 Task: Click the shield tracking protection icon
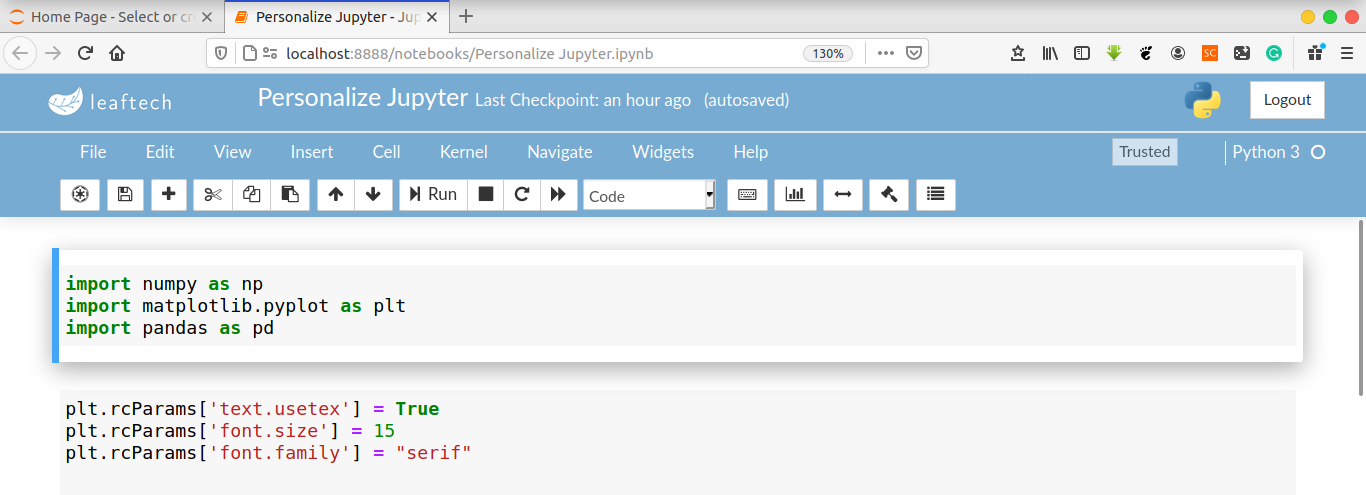(221, 54)
